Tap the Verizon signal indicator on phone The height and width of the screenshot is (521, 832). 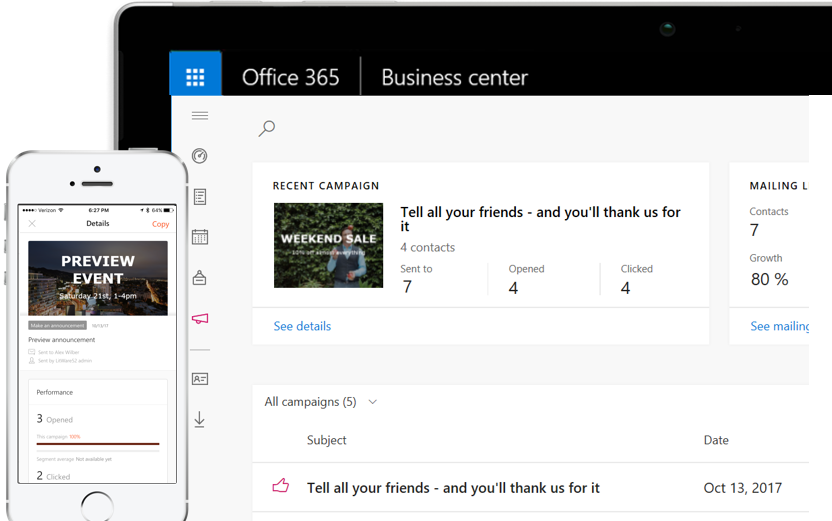(x=42, y=210)
